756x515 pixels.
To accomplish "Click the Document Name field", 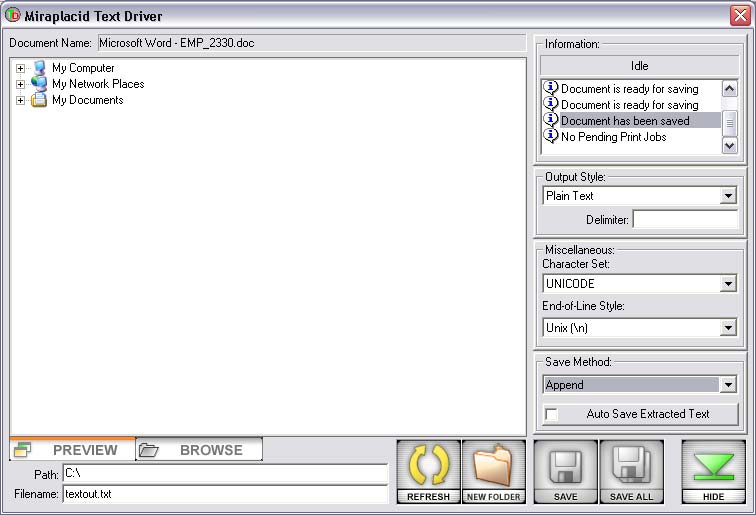I will tap(311, 43).
